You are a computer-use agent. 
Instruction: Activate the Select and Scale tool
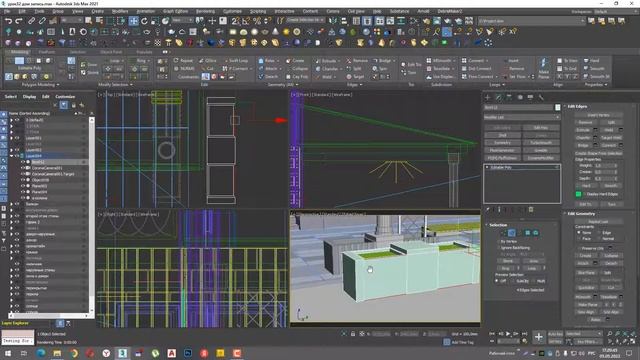tap(155, 20)
